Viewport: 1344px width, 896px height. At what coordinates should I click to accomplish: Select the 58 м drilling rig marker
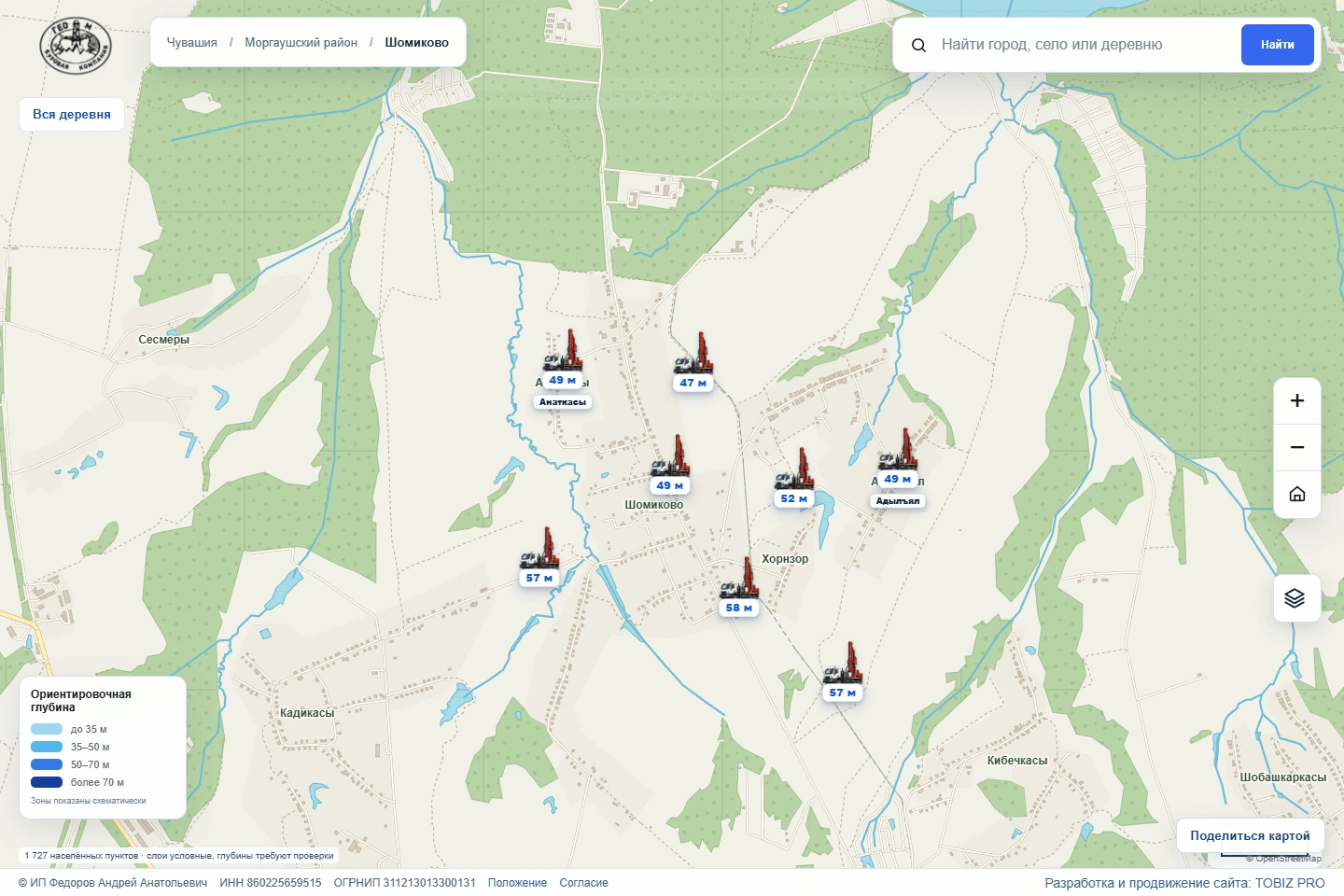click(x=739, y=587)
